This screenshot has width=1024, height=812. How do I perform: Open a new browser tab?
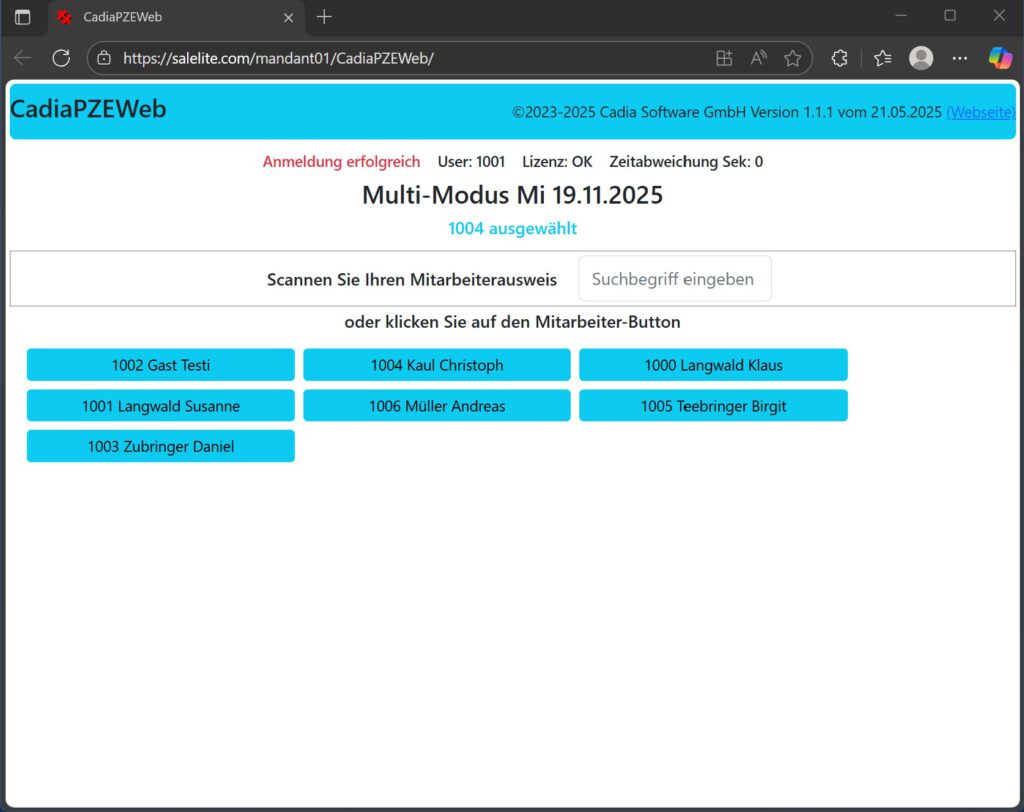click(324, 17)
